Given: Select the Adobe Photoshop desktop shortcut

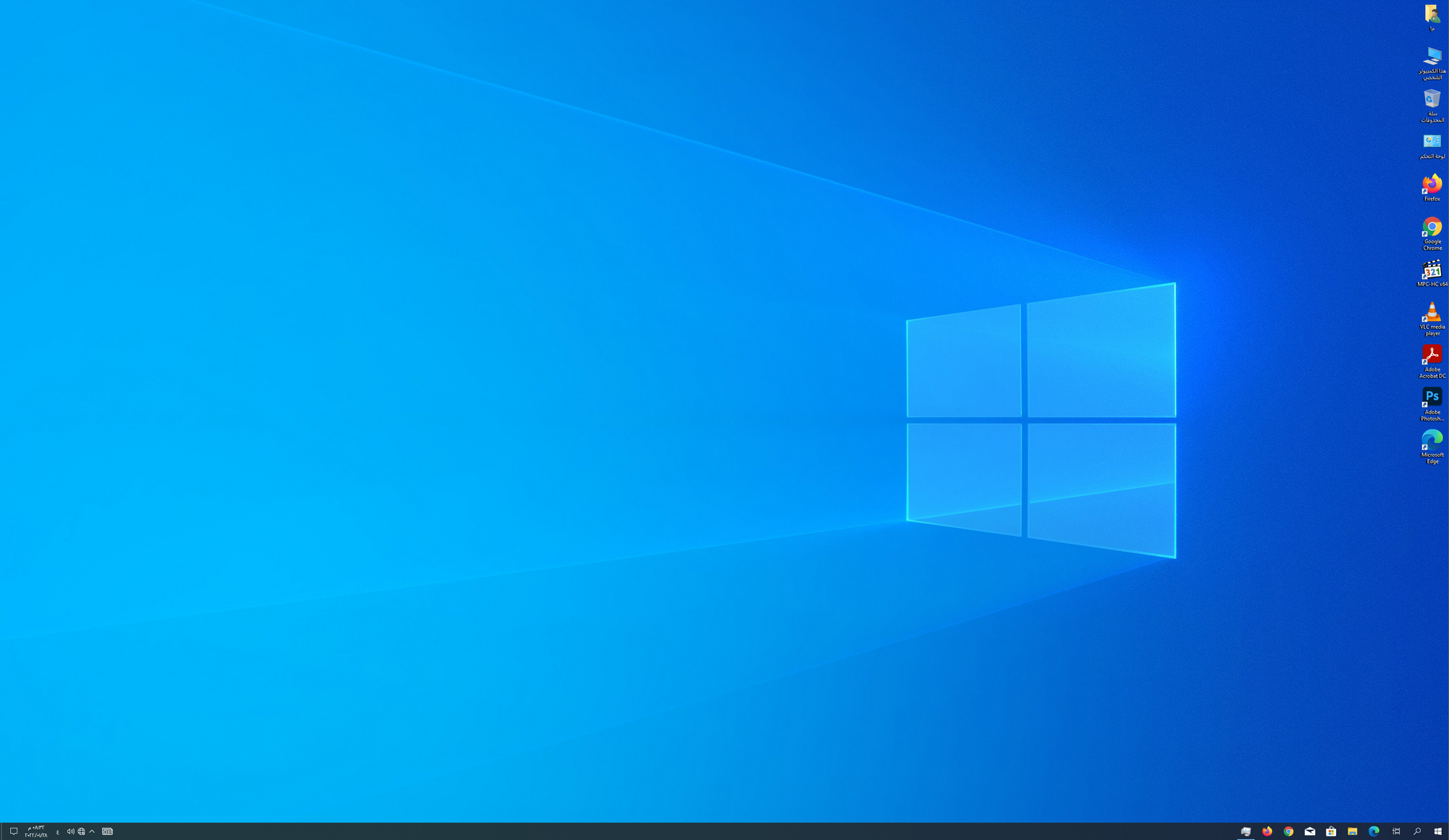Looking at the screenshot, I should 1432,405.
